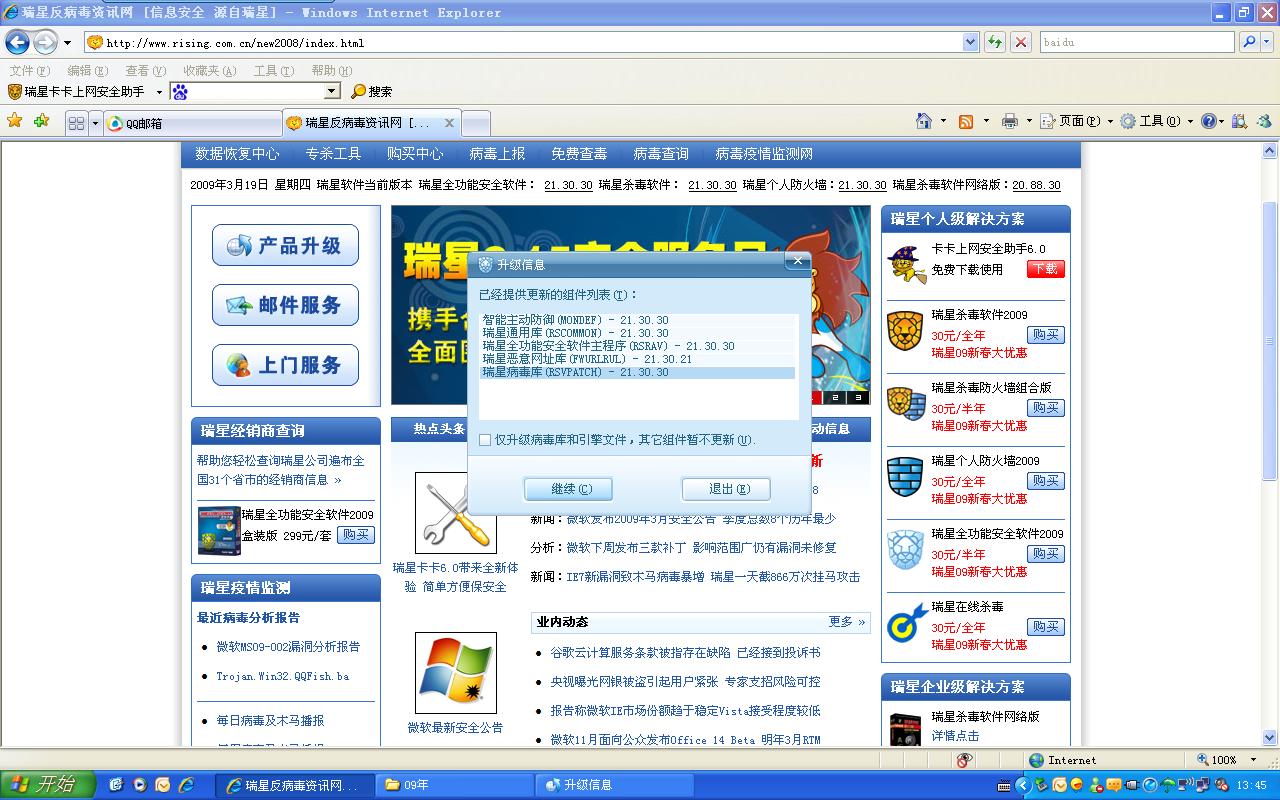Click 继续(C) button in upgrade dialog
Image resolution: width=1280 pixels, height=800 pixels.
pos(568,489)
